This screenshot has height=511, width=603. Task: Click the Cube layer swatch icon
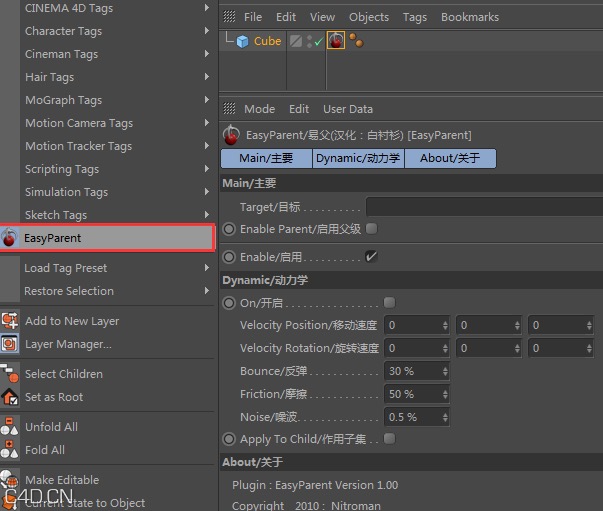click(x=296, y=41)
